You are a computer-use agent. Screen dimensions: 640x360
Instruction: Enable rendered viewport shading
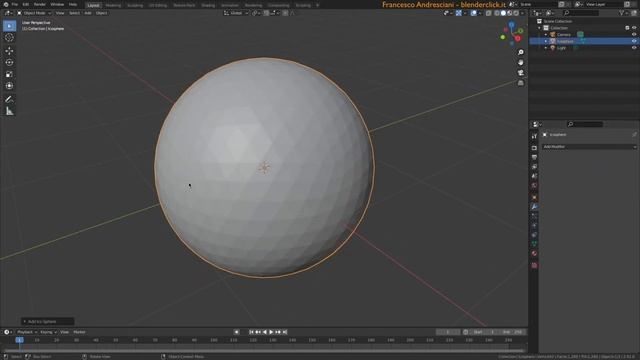(x=516, y=13)
